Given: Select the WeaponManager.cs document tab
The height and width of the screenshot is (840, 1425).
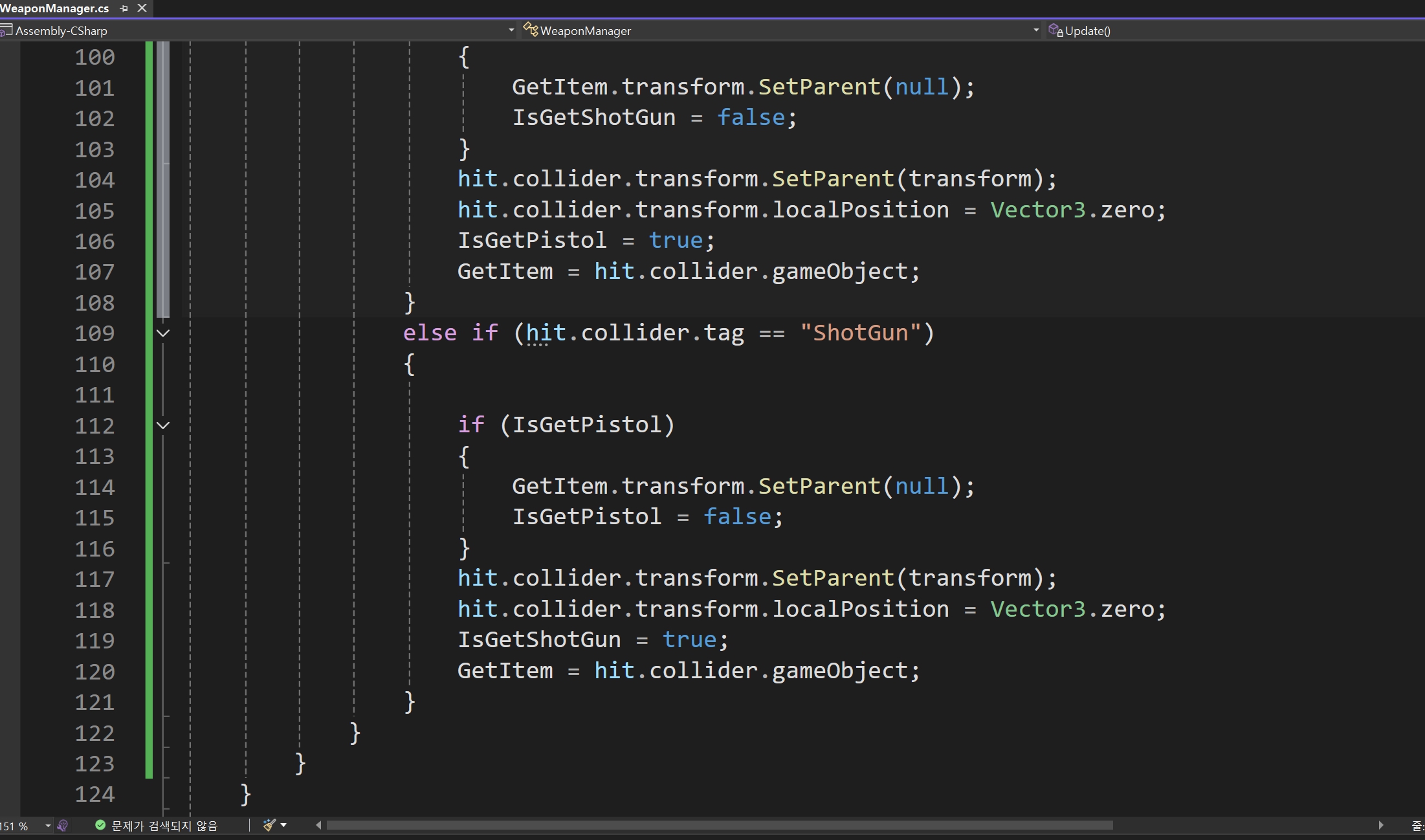Looking at the screenshot, I should pos(54,8).
